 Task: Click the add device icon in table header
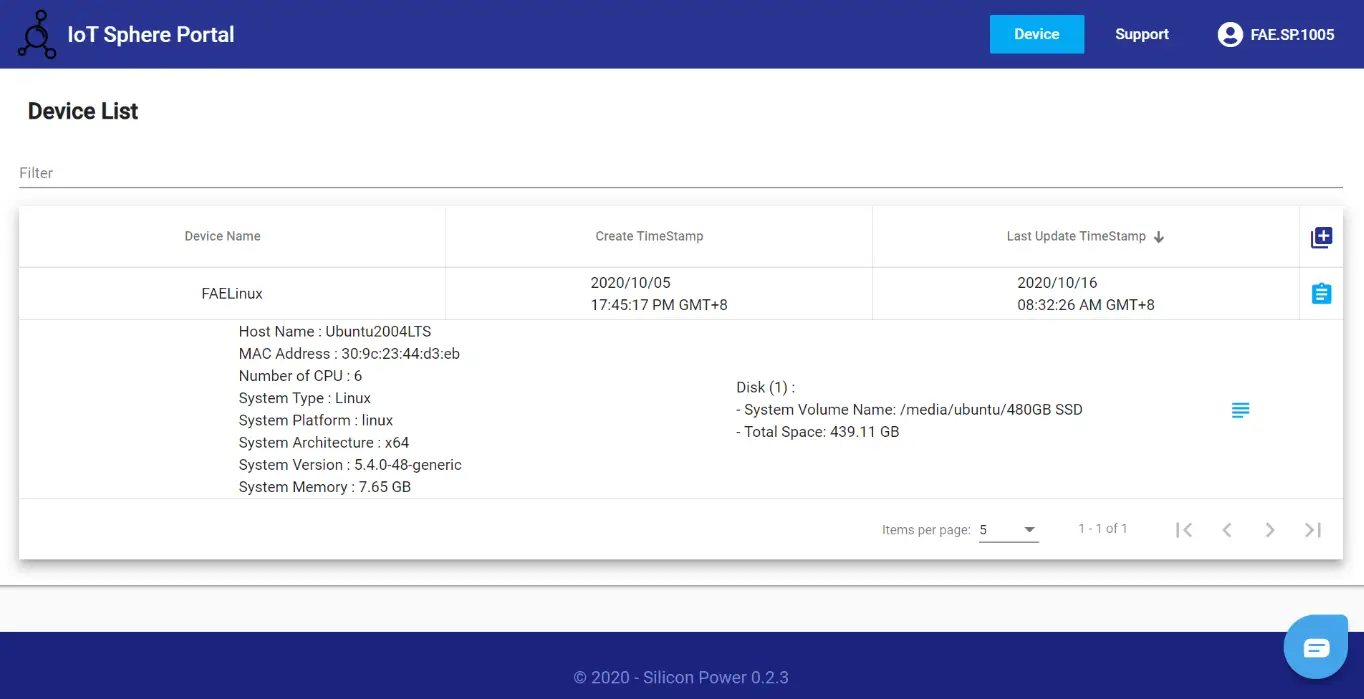1321,237
